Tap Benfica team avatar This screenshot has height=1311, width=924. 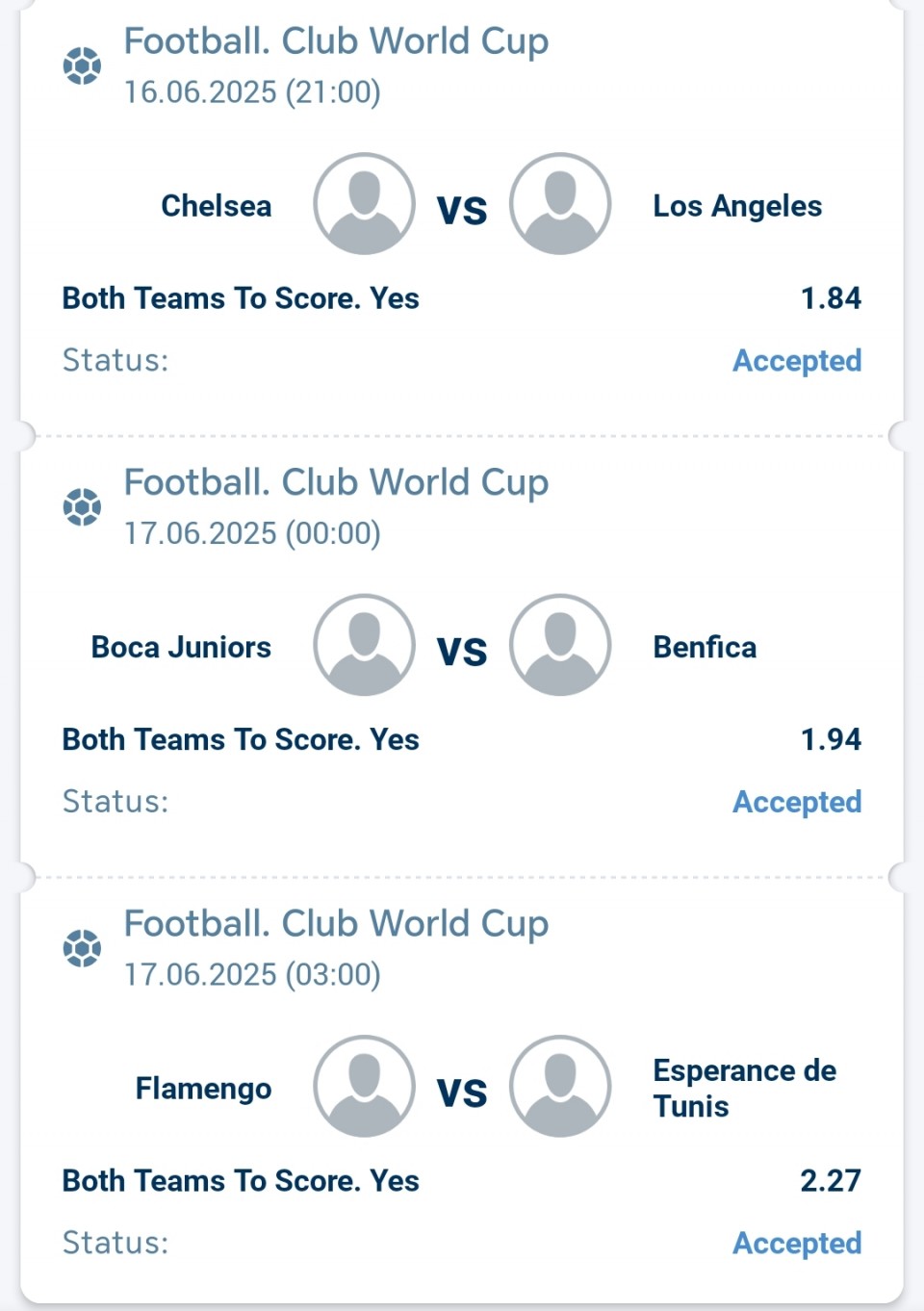point(560,645)
